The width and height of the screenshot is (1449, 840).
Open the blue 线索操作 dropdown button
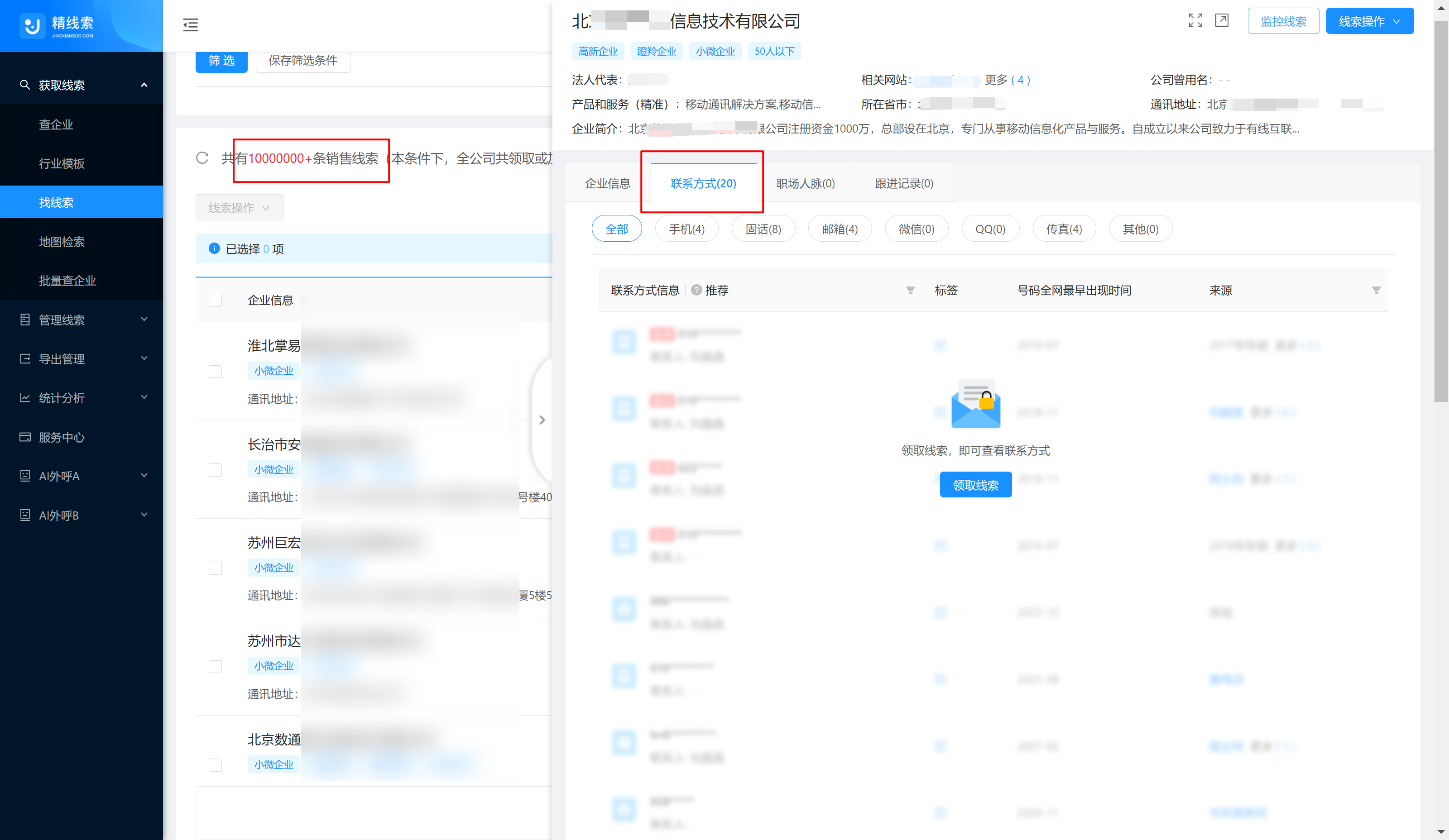click(x=1369, y=21)
